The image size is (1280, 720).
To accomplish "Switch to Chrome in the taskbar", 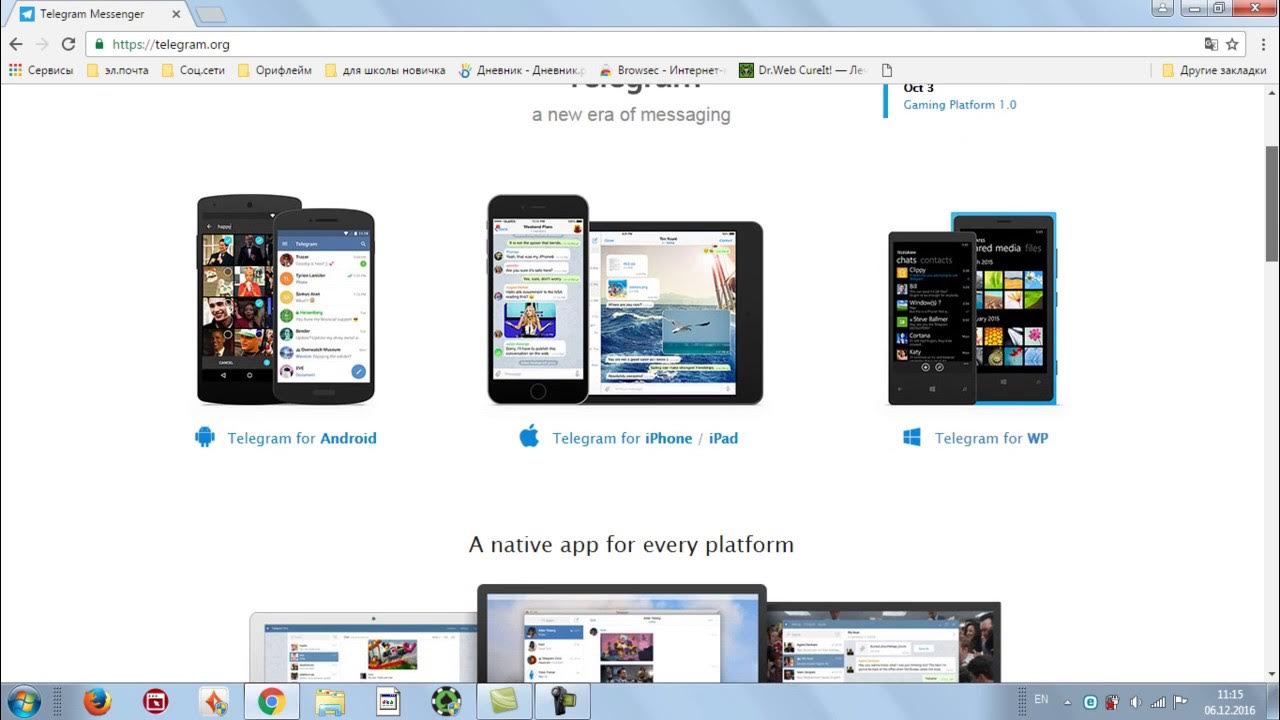I will [x=271, y=702].
